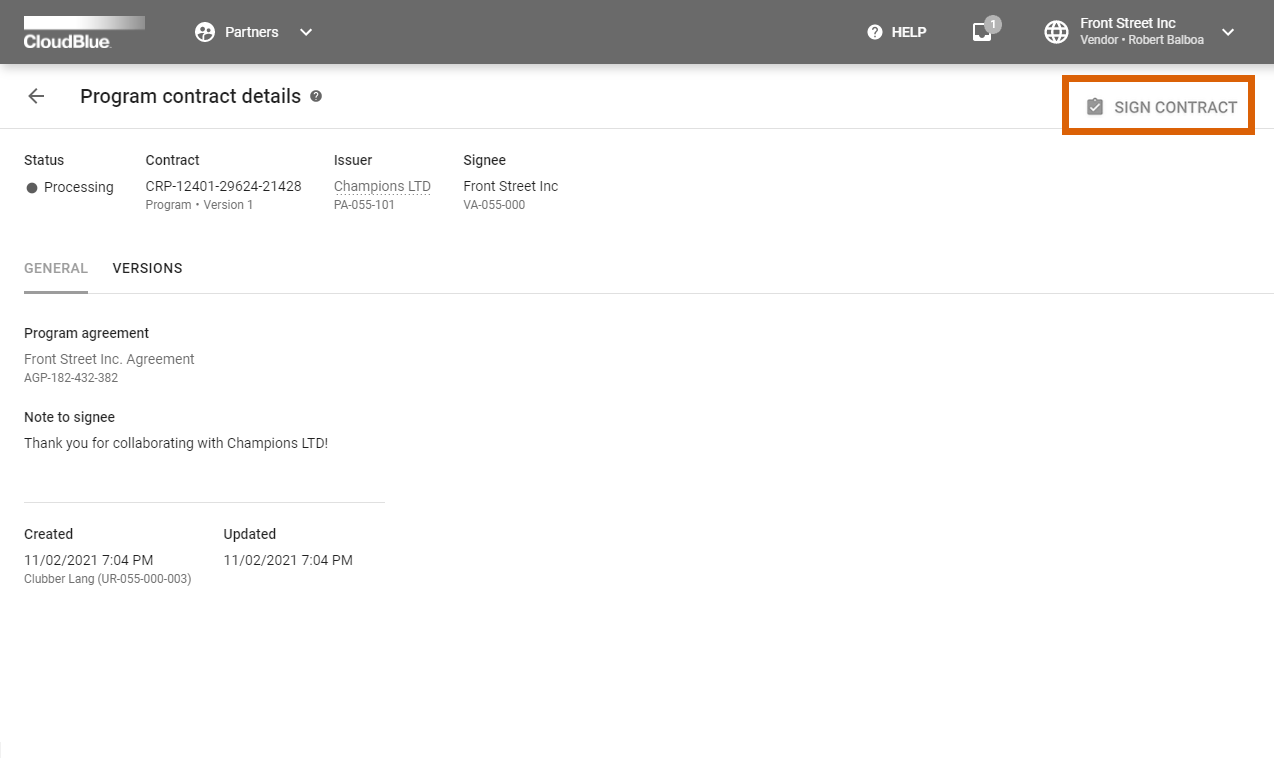1274x758 pixels.
Task: Click the Processing status indicator dot
Action: click(x=32, y=187)
